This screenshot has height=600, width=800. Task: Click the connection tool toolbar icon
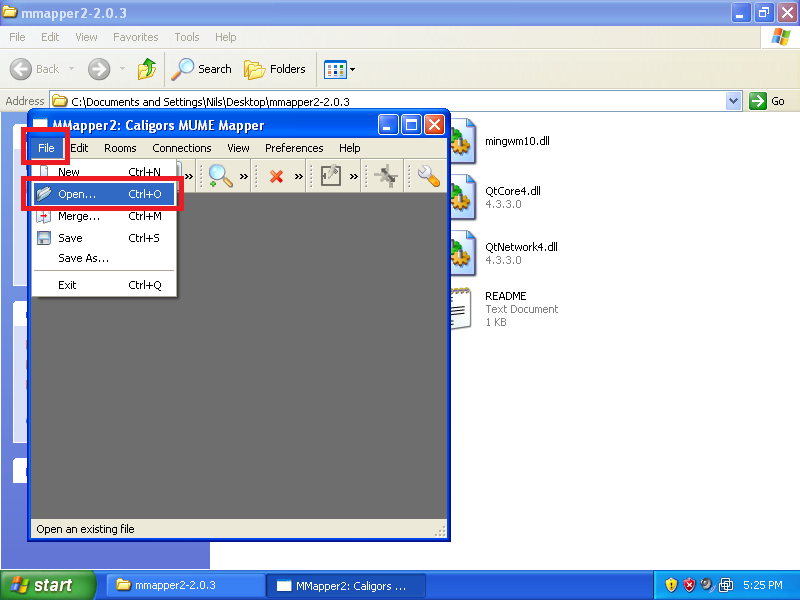pyautogui.click(x=384, y=176)
